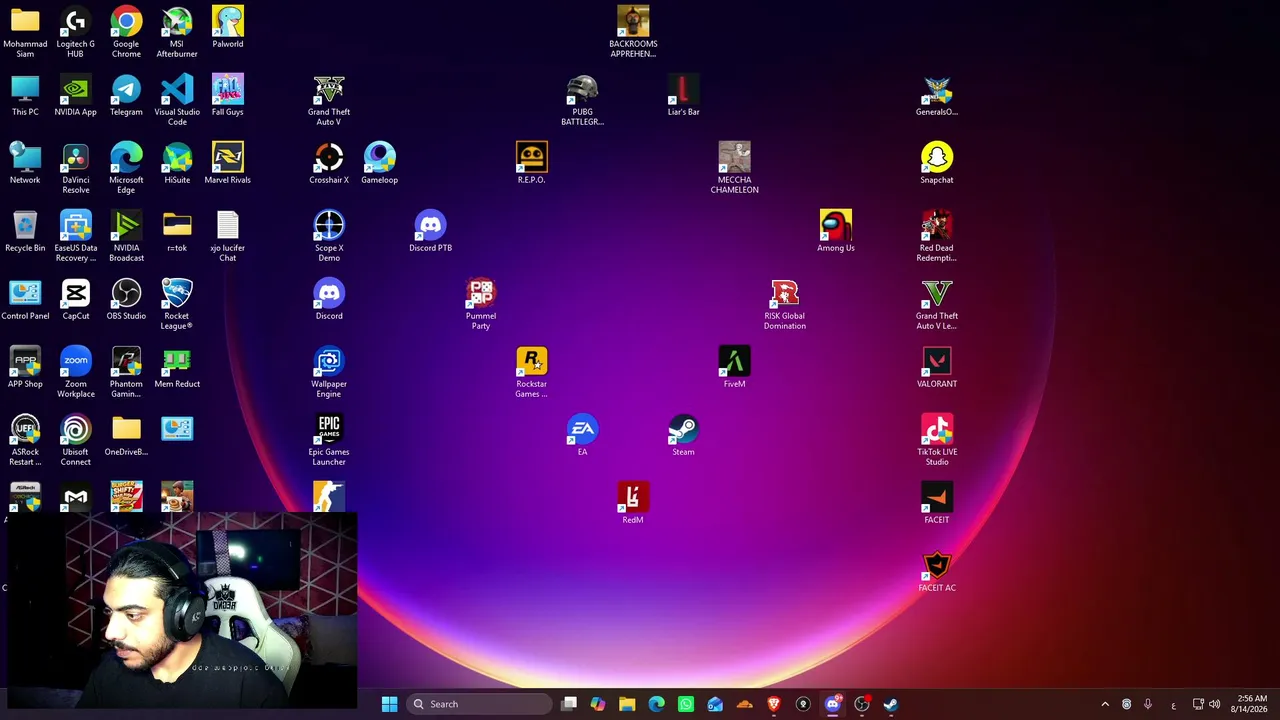Click the Discord desktop shortcut

click(x=329, y=299)
